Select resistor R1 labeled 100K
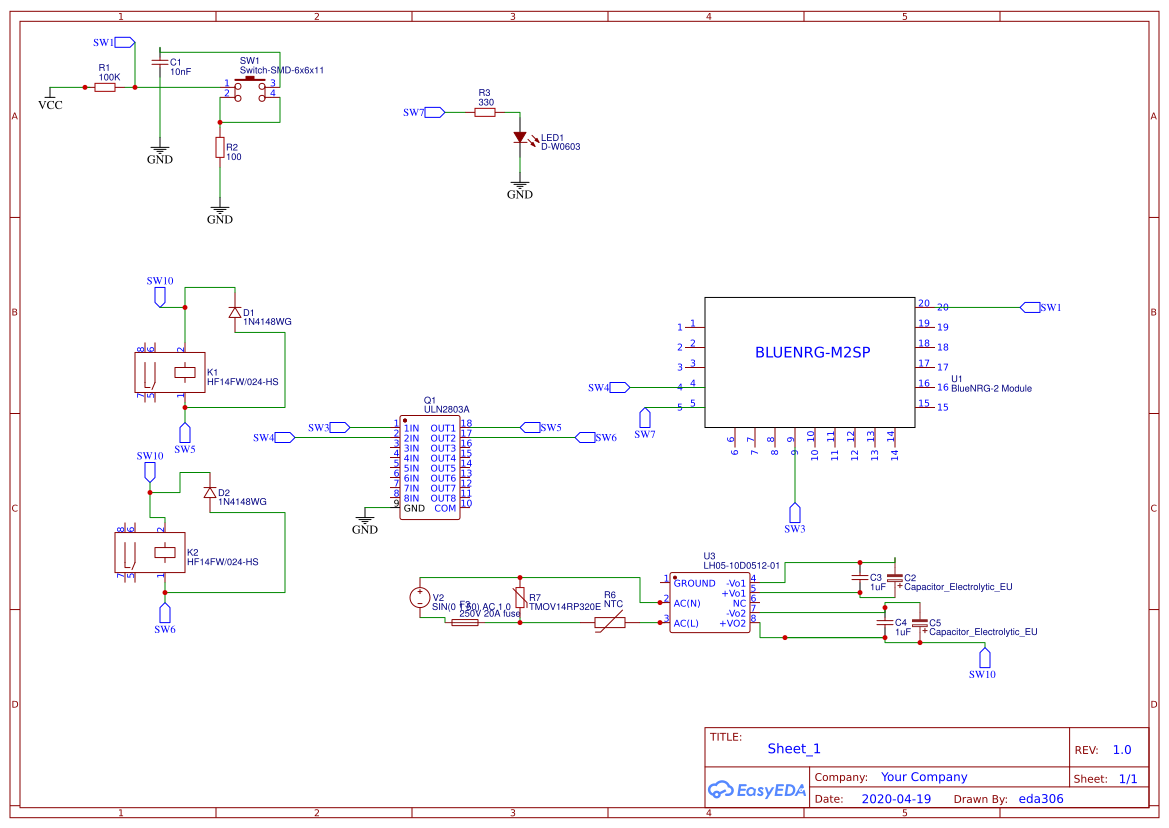Image resolution: width=1169 pixels, height=828 pixels. point(105,87)
